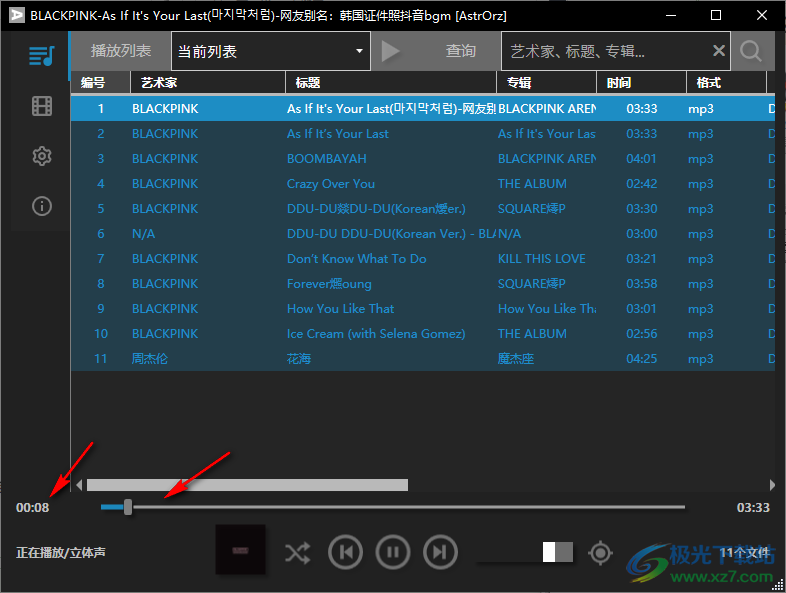
Task: Select the BOOMBAYAH track
Action: [x=423, y=159]
